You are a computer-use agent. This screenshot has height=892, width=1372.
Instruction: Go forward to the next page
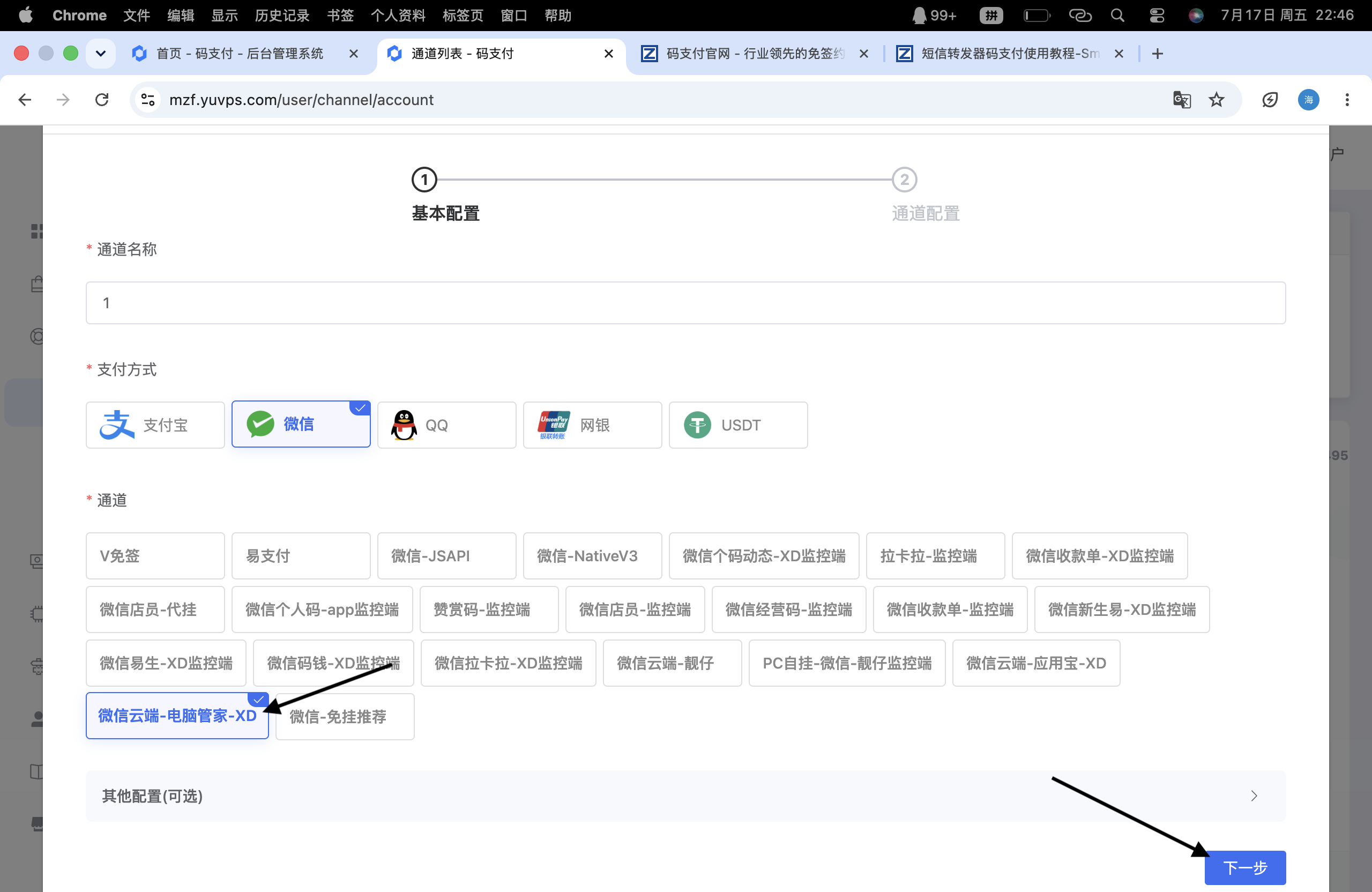[x=63, y=100]
